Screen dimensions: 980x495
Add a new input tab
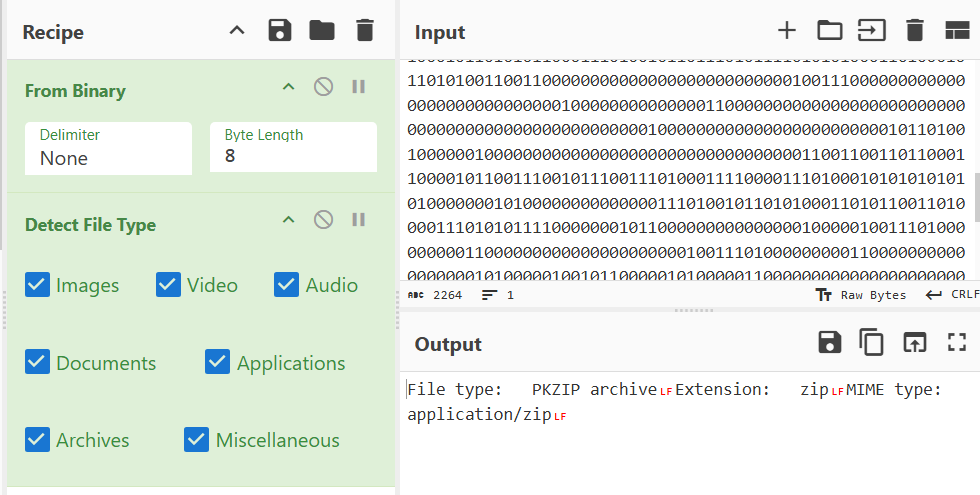click(x=787, y=31)
